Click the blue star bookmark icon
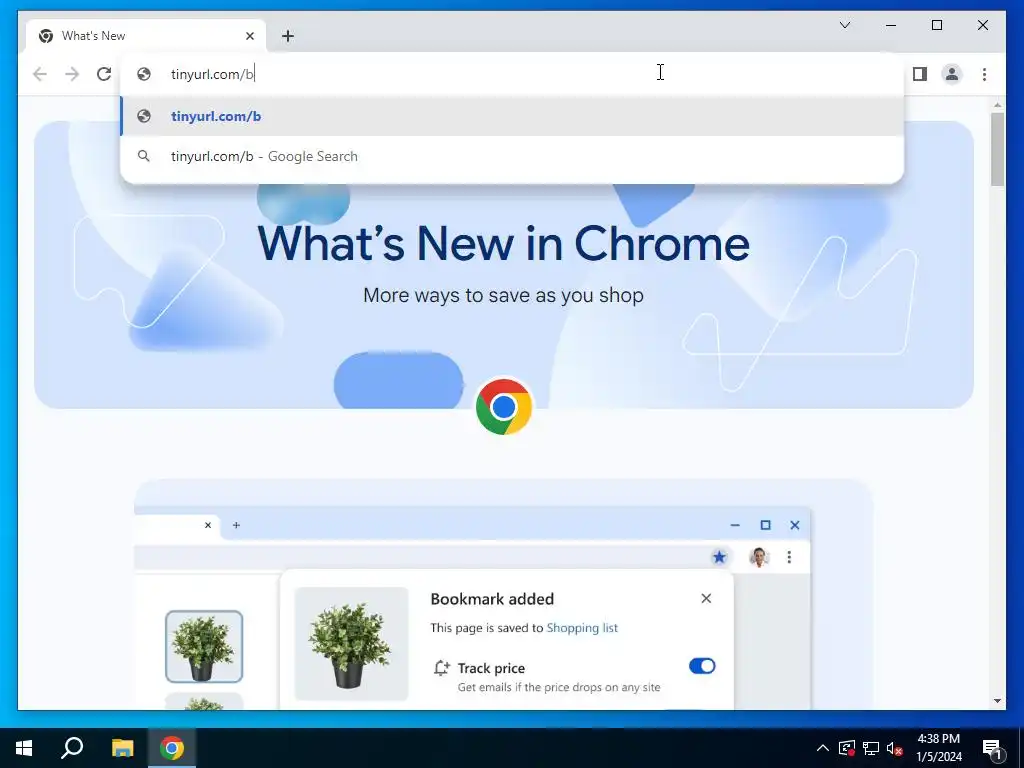This screenshot has height=768, width=1024. click(719, 557)
